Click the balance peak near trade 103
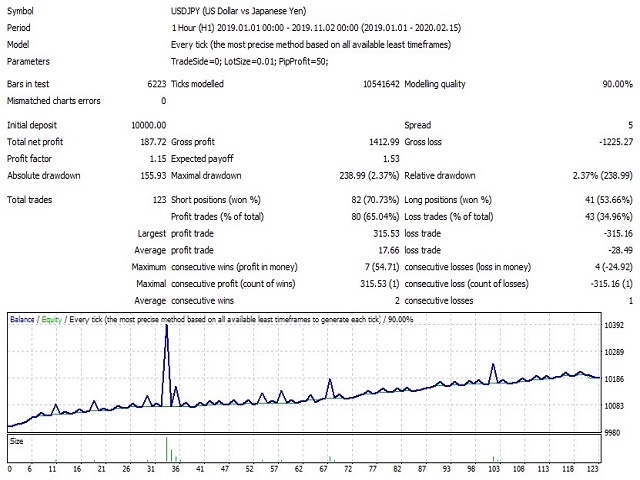640x480 pixels. [x=493, y=364]
